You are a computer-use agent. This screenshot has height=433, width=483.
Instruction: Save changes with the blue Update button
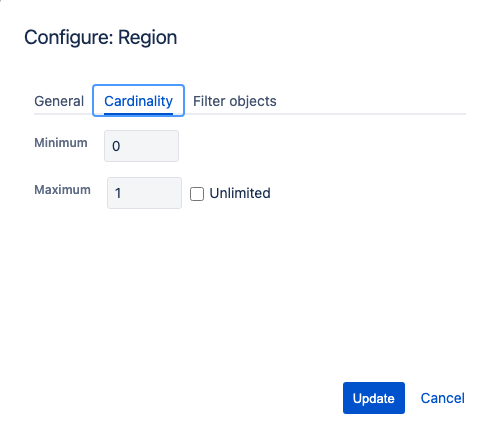[x=374, y=398]
